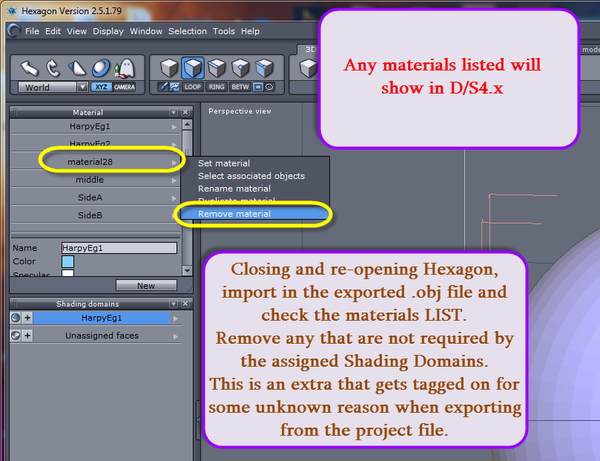This screenshot has width=600, height=461.
Task: Choose the highlighted face selection cube
Action: (x=192, y=68)
